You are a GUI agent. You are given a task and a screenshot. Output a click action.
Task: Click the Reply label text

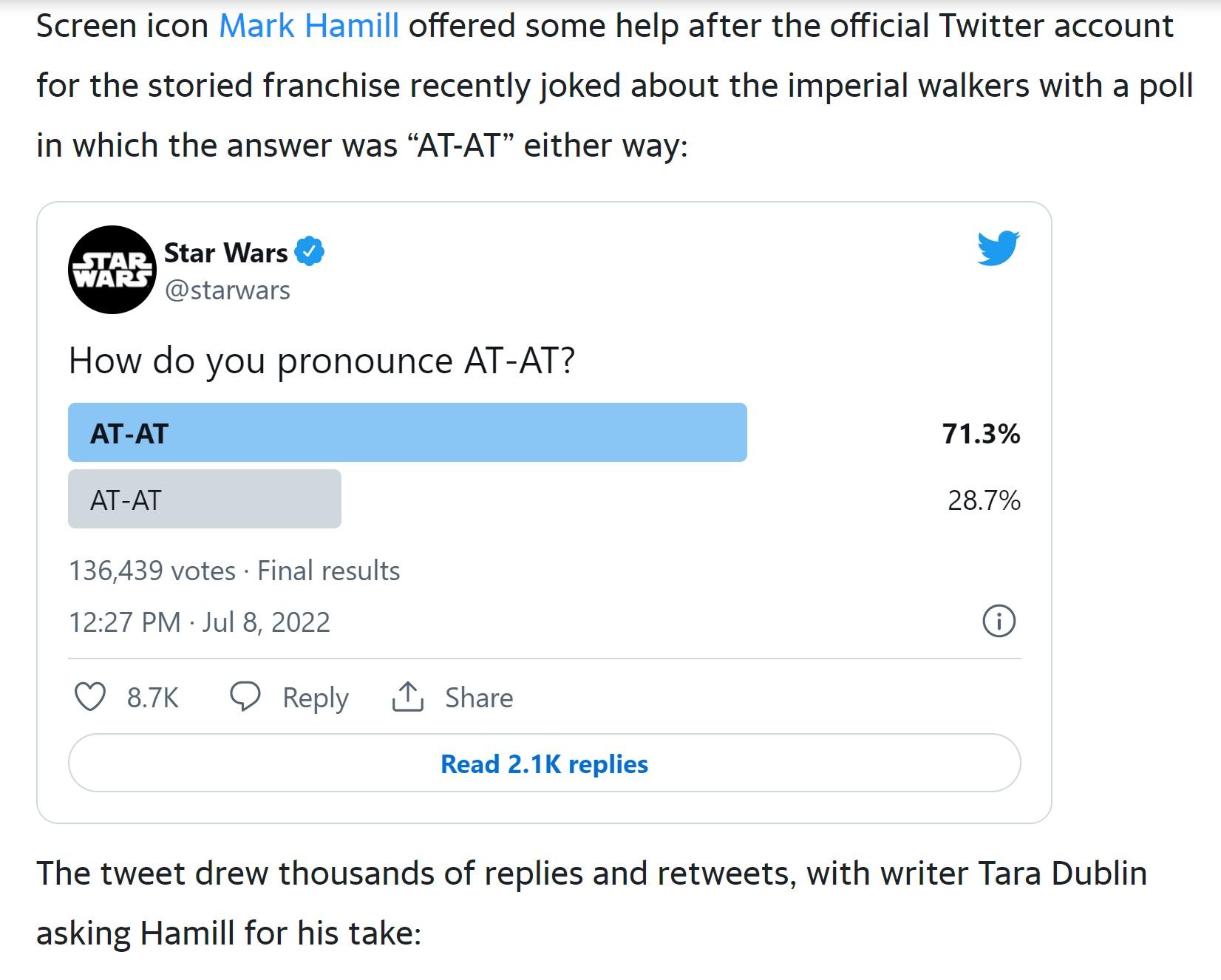313,697
